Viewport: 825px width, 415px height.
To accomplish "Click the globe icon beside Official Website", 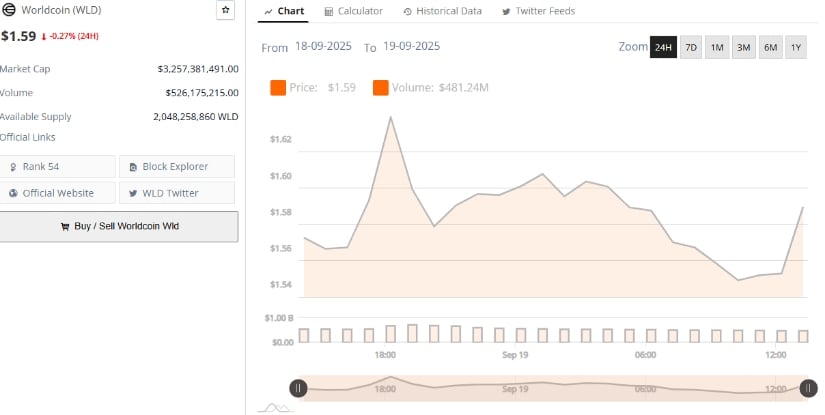I will (13, 194).
